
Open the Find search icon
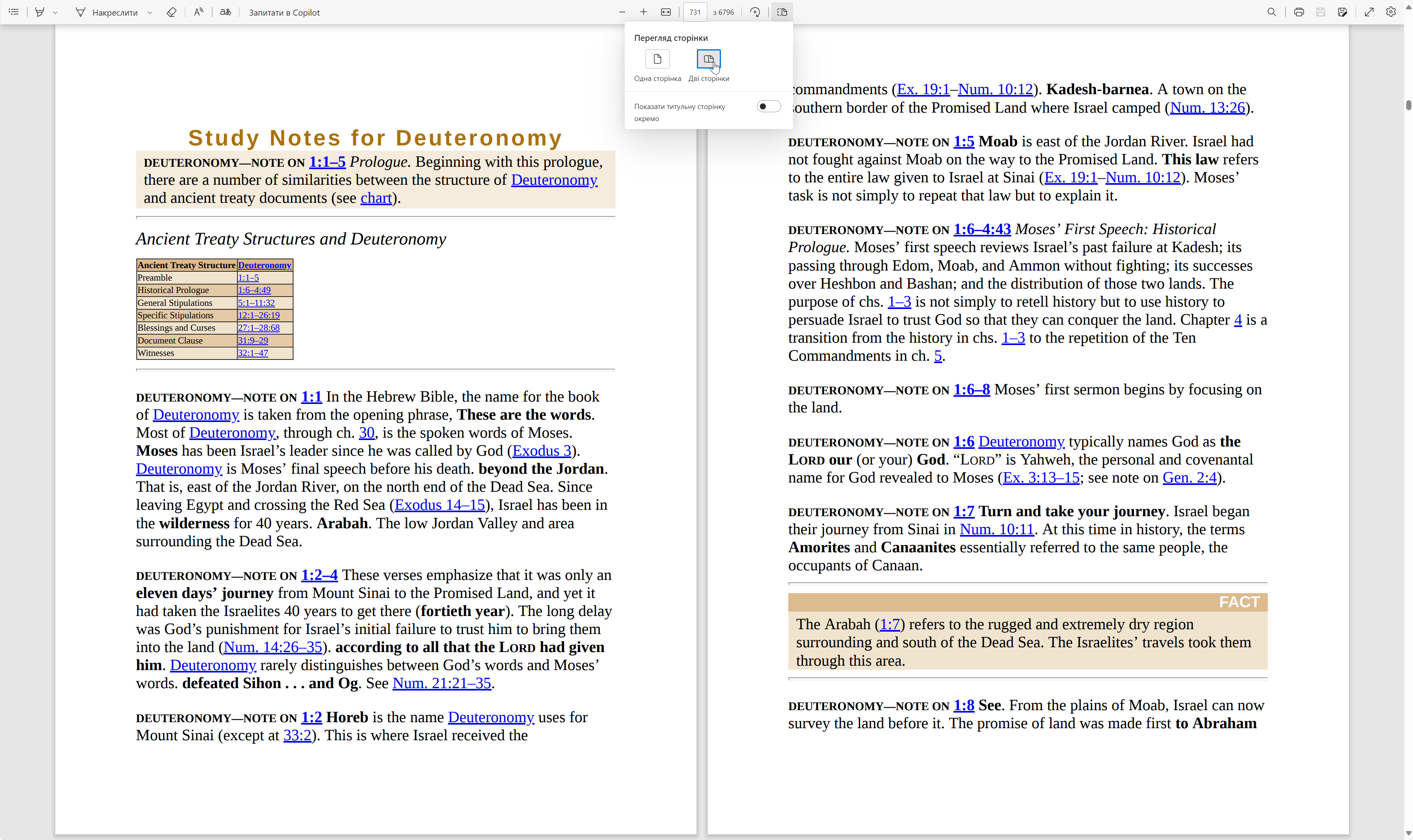[x=1271, y=12]
